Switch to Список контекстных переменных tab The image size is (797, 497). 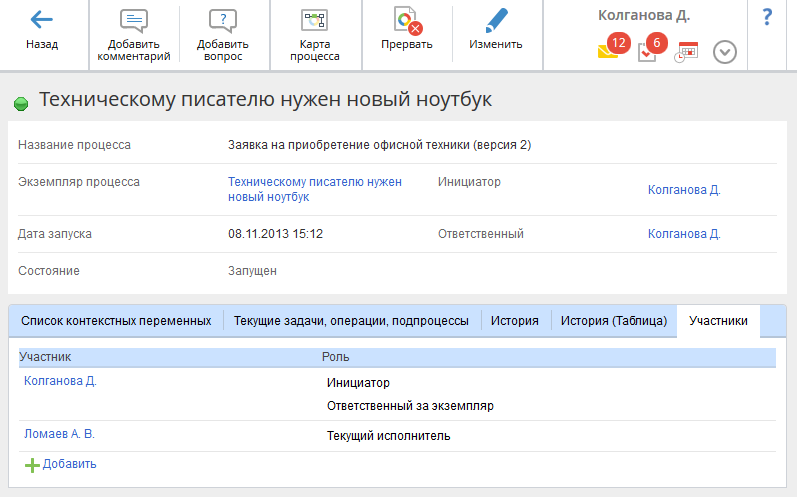(x=116, y=321)
